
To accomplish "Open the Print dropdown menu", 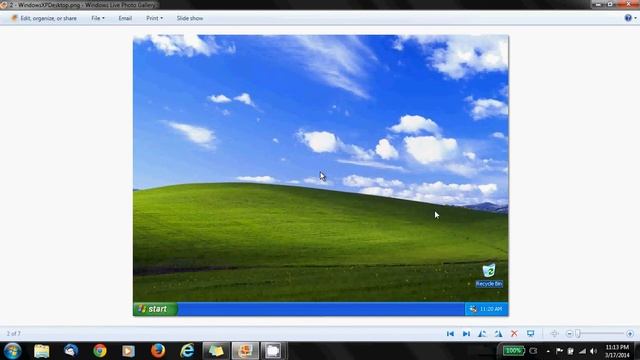I will tap(154, 18).
